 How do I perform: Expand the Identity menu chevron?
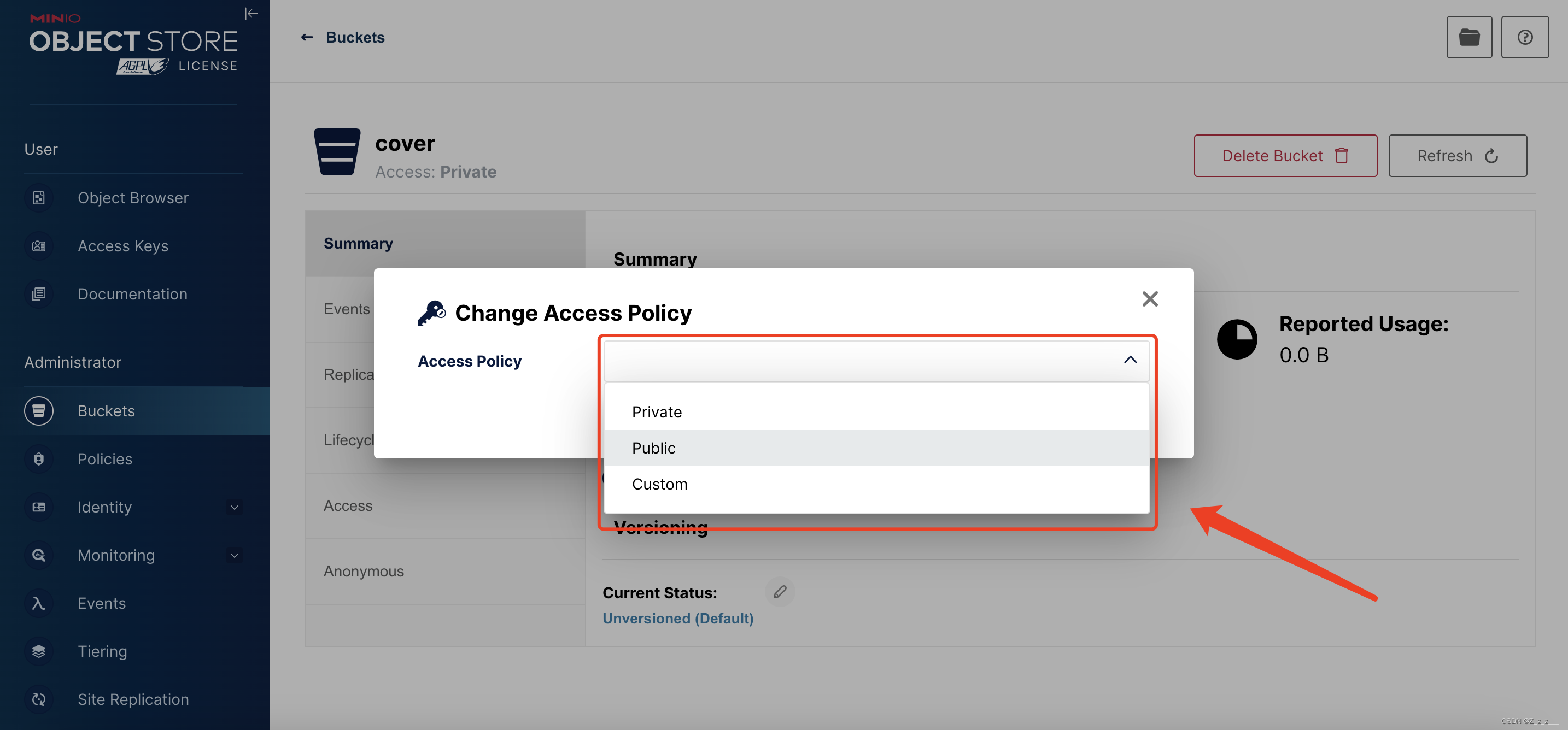[235, 507]
